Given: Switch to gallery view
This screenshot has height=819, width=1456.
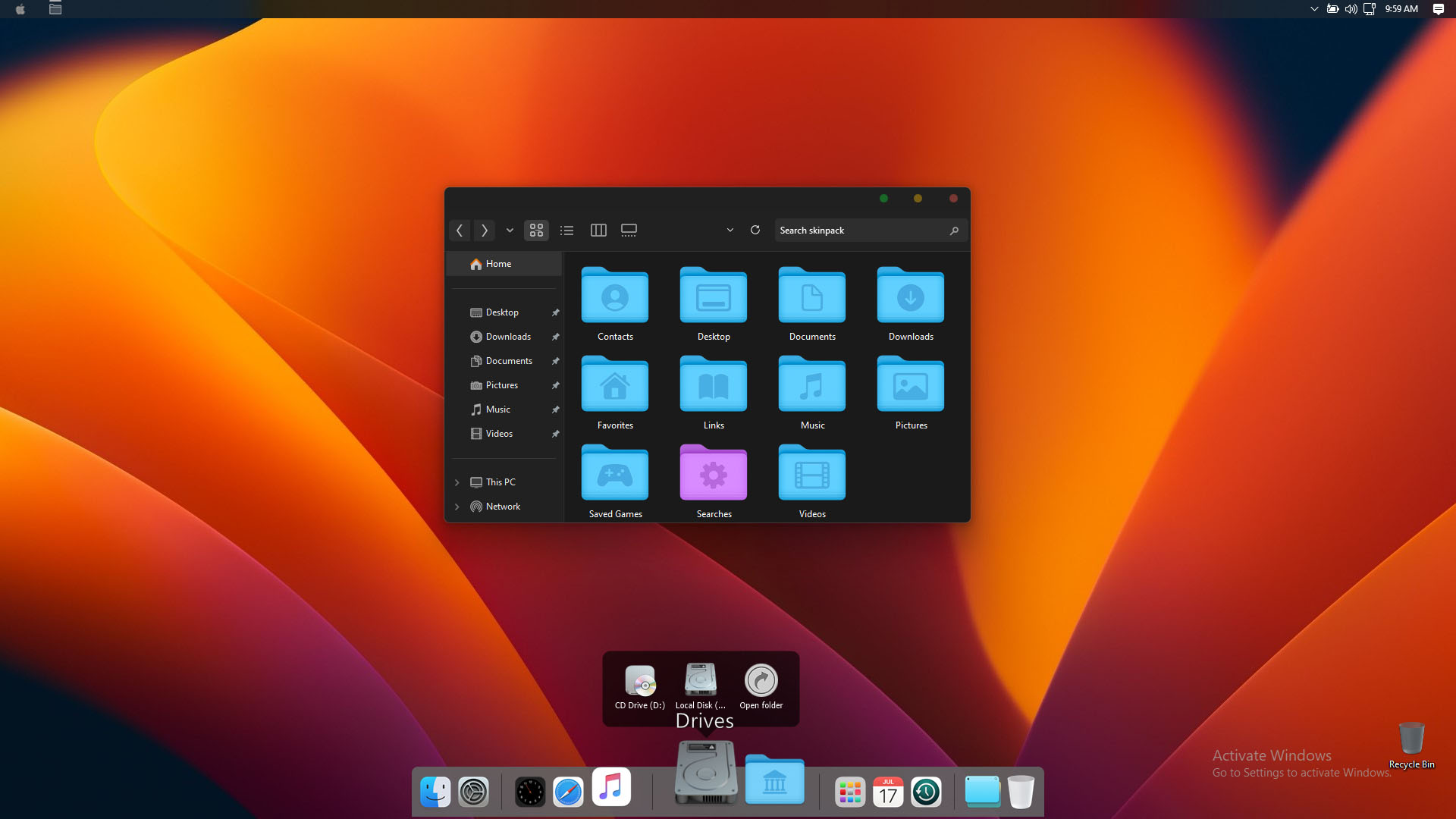Looking at the screenshot, I should coord(629,230).
